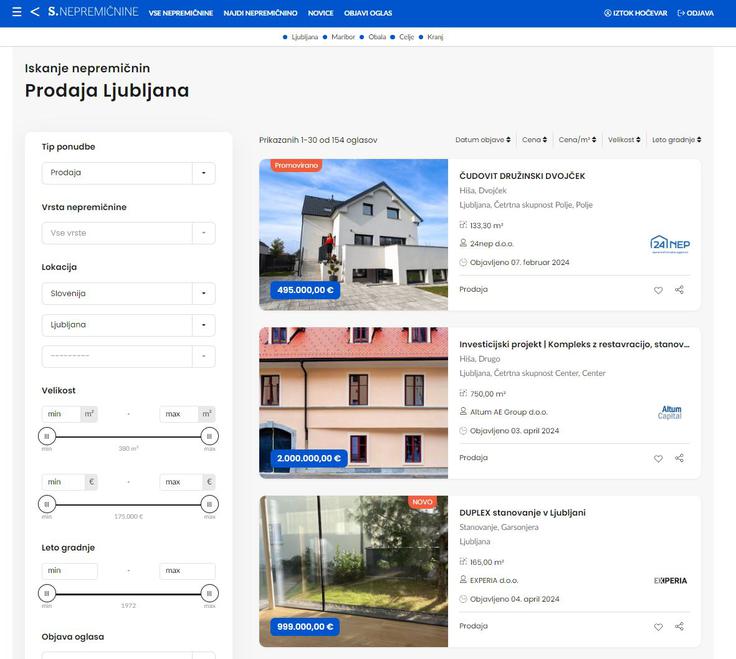This screenshot has width=736, height=659.
Task: Click the Altum AE Group d.o.o. name
Action: pyautogui.click(x=509, y=412)
